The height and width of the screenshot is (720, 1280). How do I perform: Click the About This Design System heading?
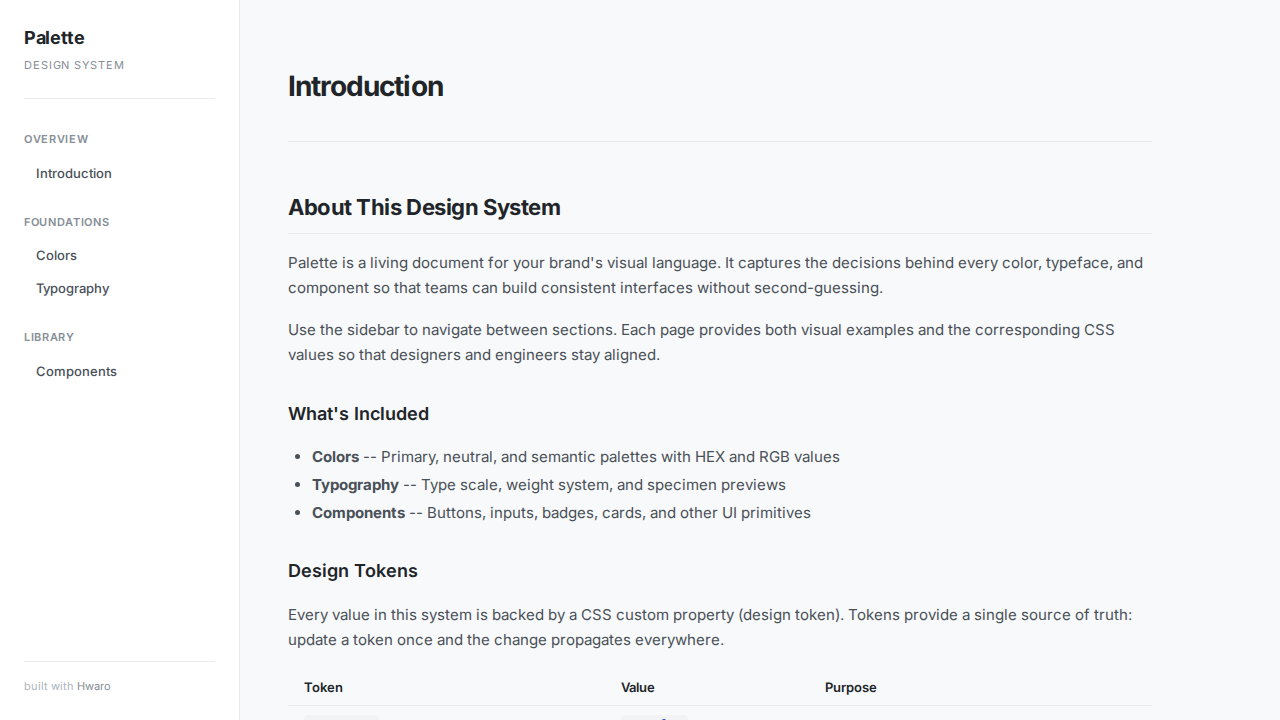pyautogui.click(x=424, y=207)
